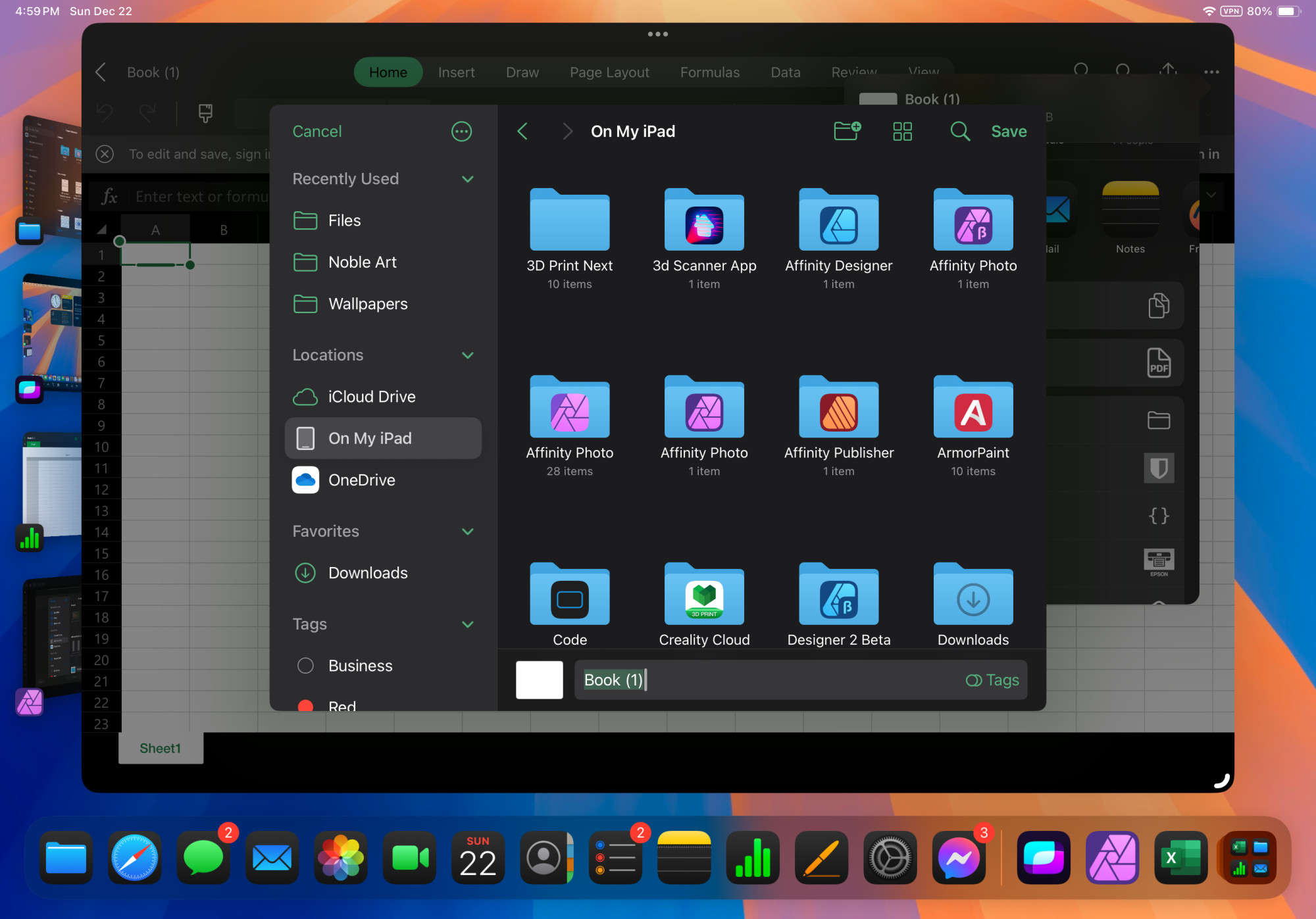Launch Excel from the dock

pos(1180,857)
